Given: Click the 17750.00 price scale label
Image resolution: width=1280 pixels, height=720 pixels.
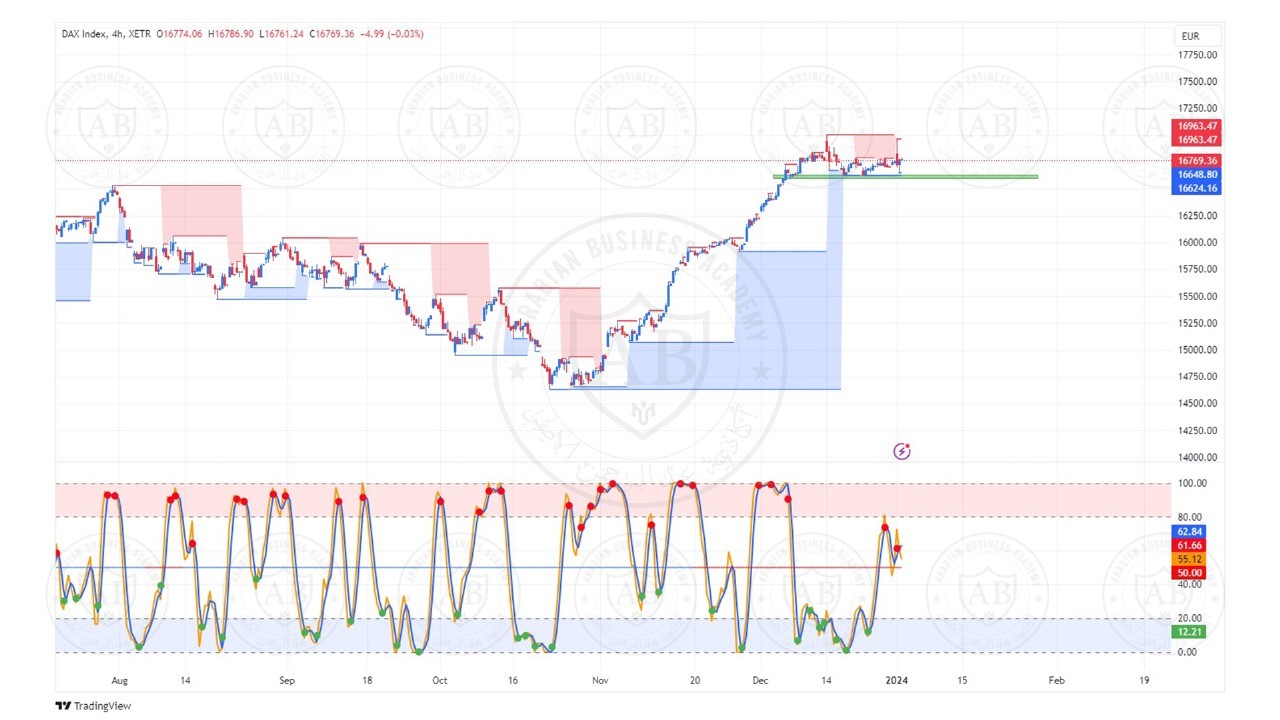Looking at the screenshot, I should pyautogui.click(x=1197, y=55).
